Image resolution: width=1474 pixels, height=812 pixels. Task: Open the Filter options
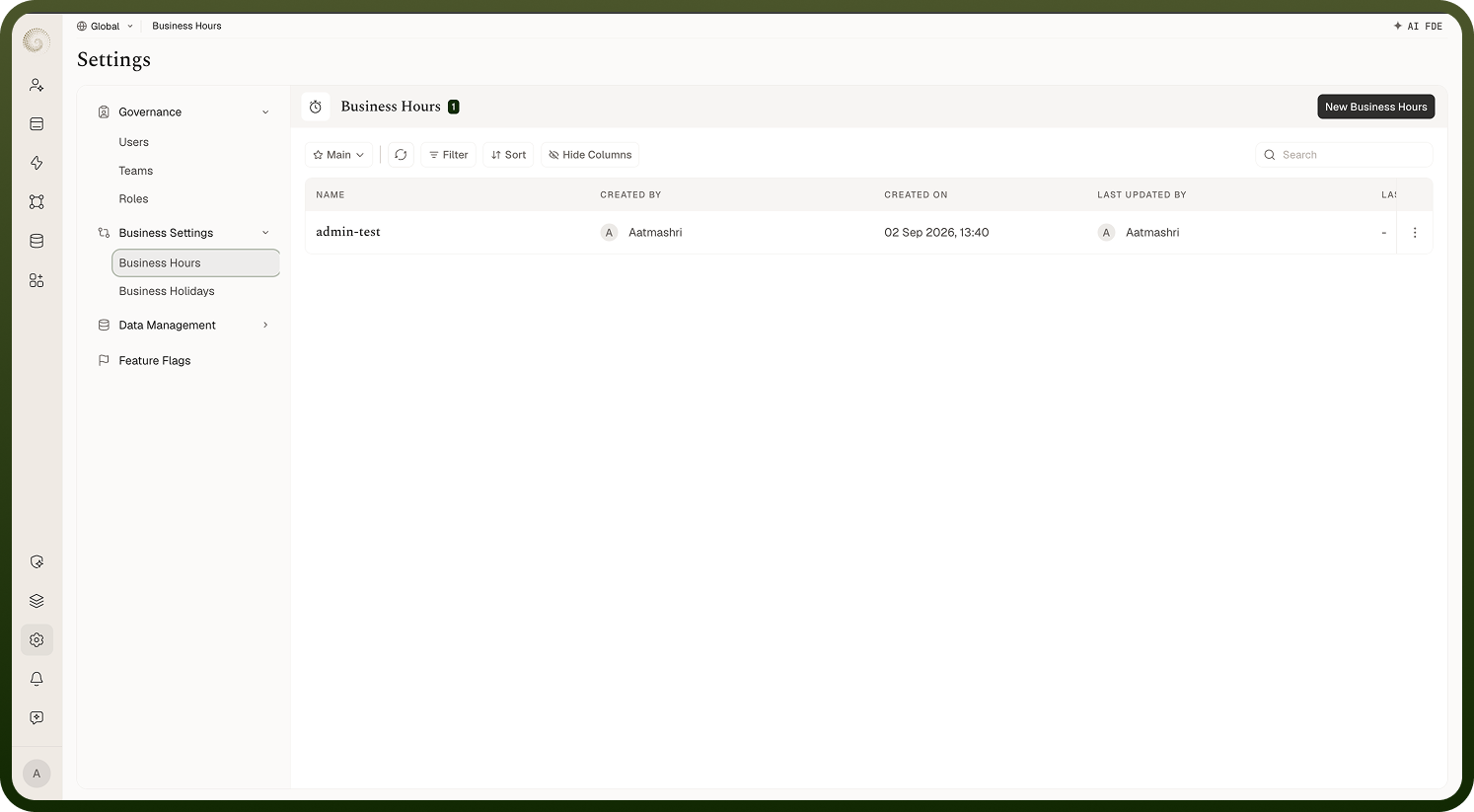[449, 155]
